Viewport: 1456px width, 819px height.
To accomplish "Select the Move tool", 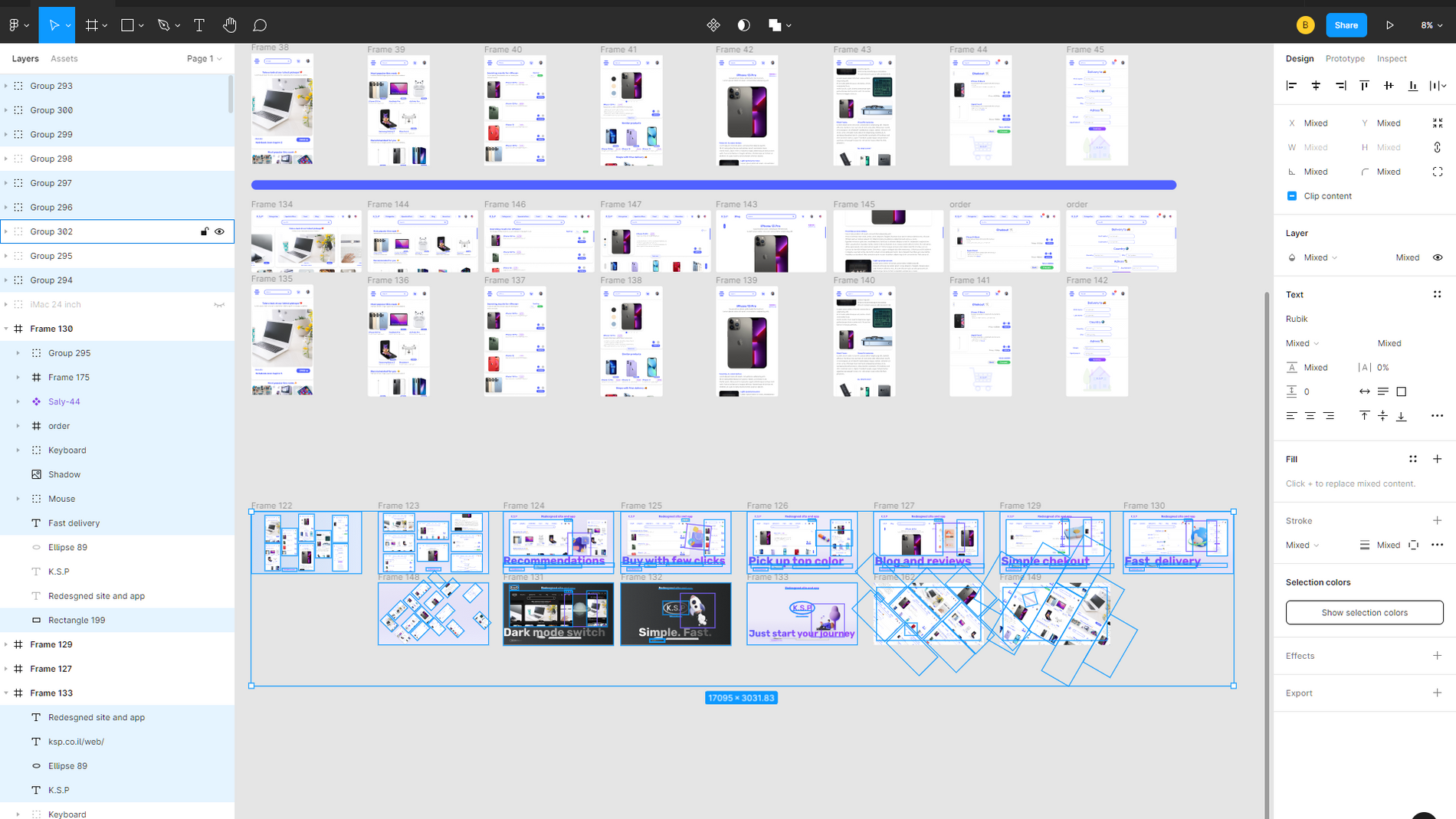I will coord(54,25).
